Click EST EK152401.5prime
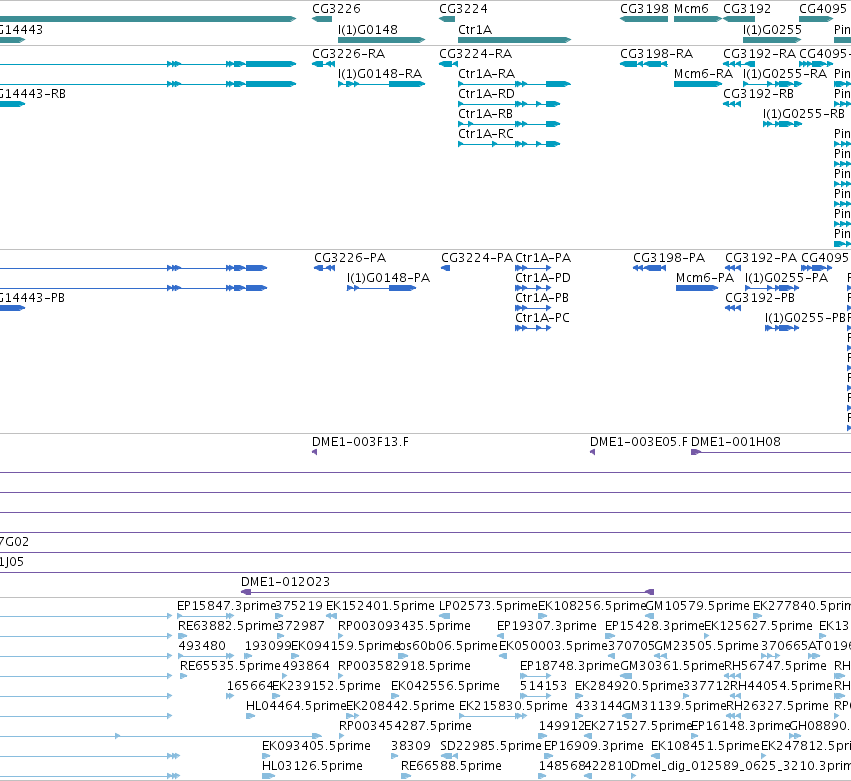 pos(380,606)
